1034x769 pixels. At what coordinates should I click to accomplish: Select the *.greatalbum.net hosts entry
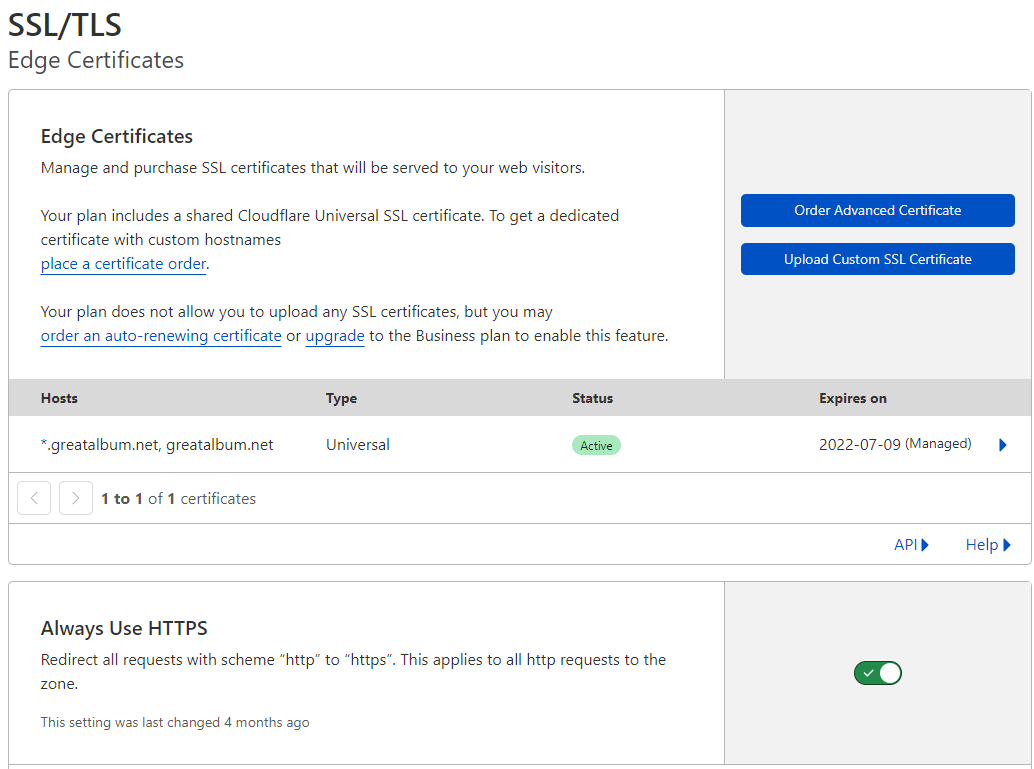(x=156, y=445)
